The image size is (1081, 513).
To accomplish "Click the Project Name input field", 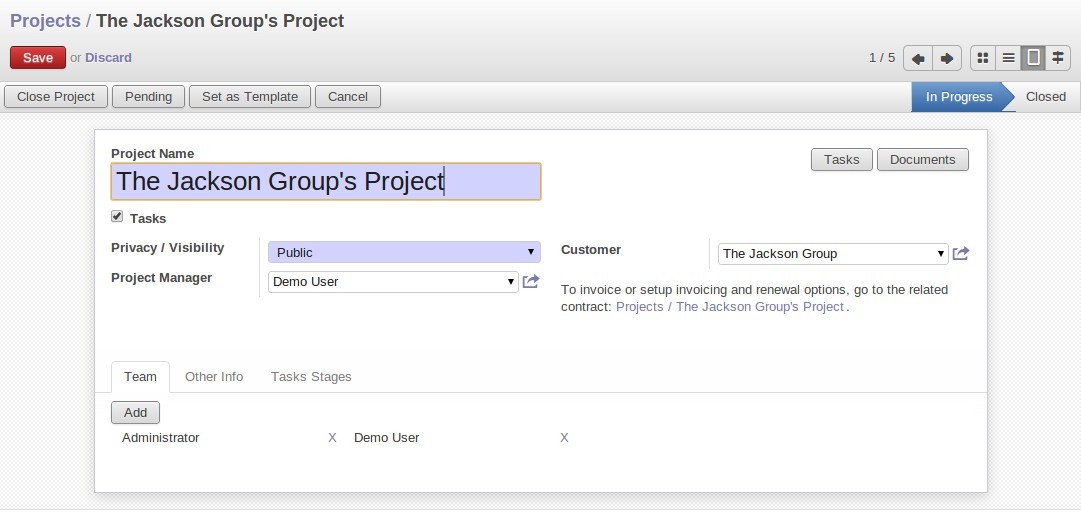I will click(x=326, y=181).
